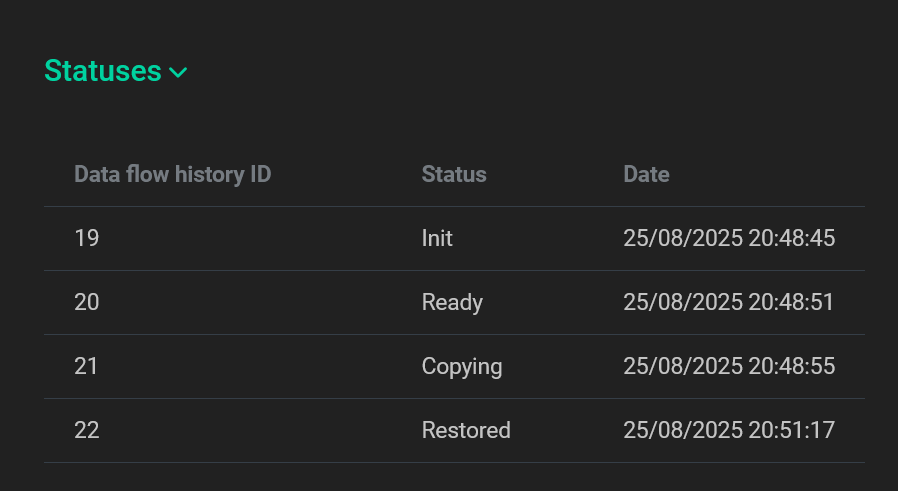This screenshot has width=898, height=491.
Task: Select history ID 22 cell
Action: pos(87,430)
